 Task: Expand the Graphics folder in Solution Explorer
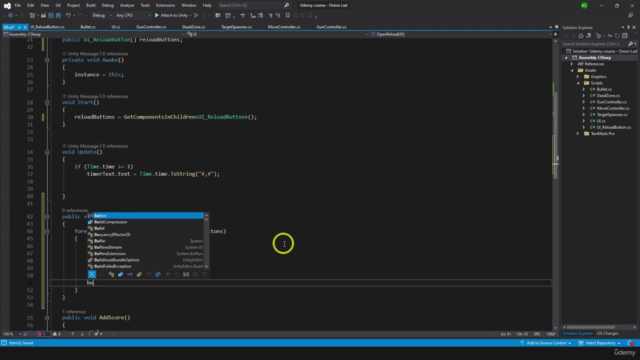tap(578, 77)
